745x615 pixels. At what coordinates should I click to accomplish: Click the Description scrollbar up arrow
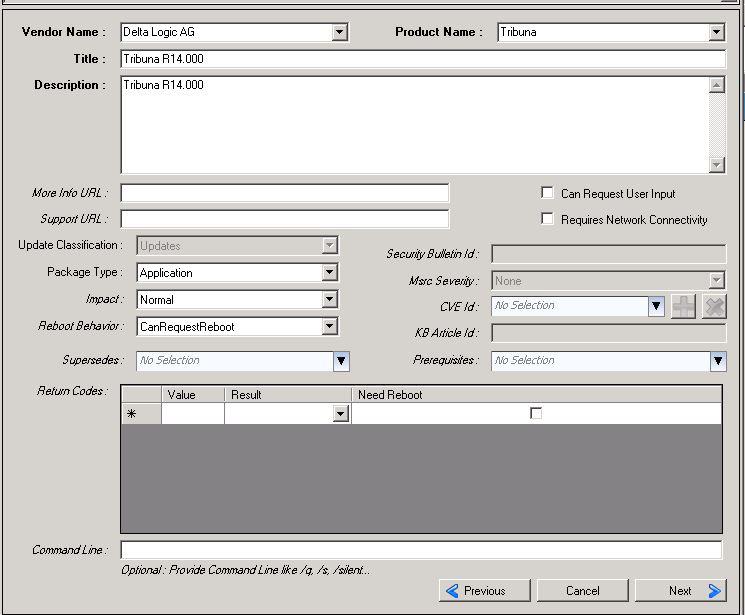click(x=716, y=86)
